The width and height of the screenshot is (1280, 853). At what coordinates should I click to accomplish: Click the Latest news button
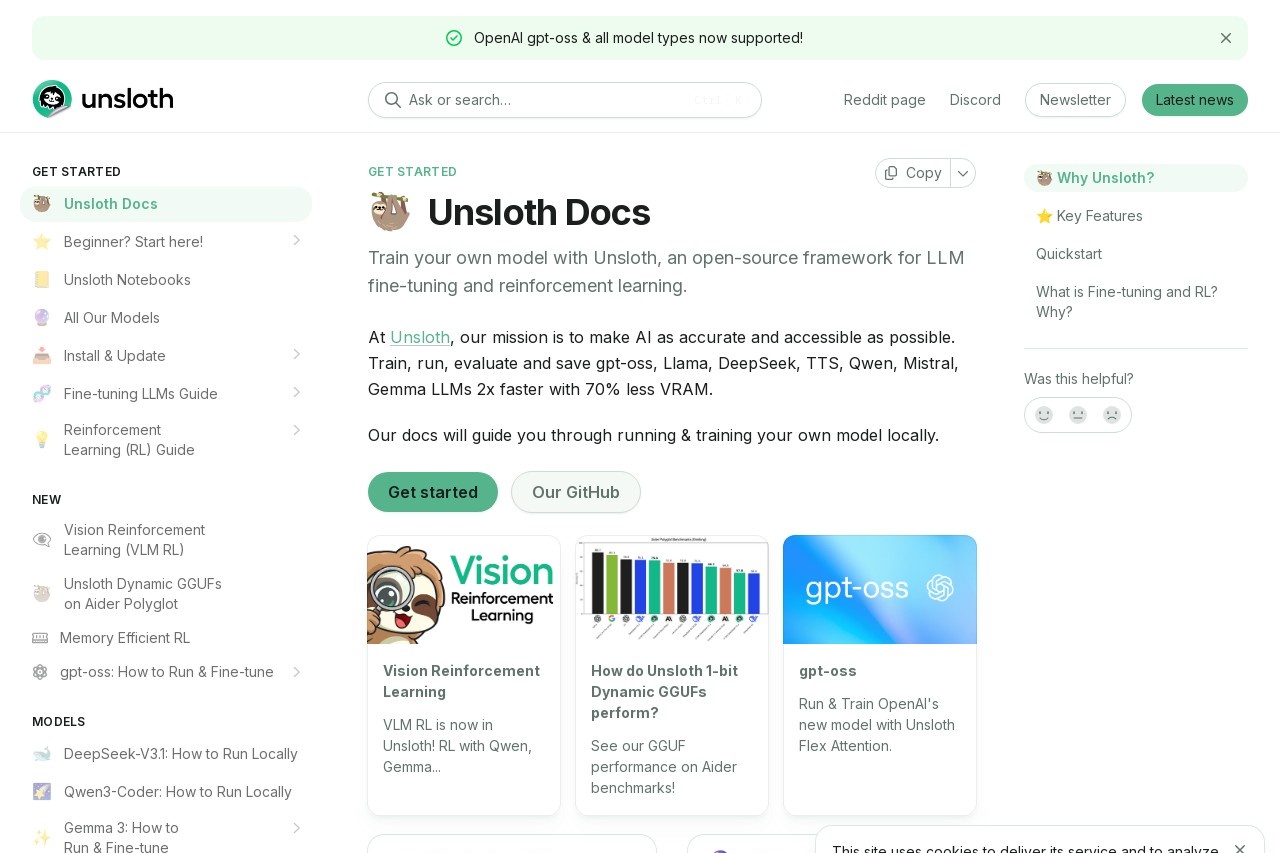(x=1194, y=100)
